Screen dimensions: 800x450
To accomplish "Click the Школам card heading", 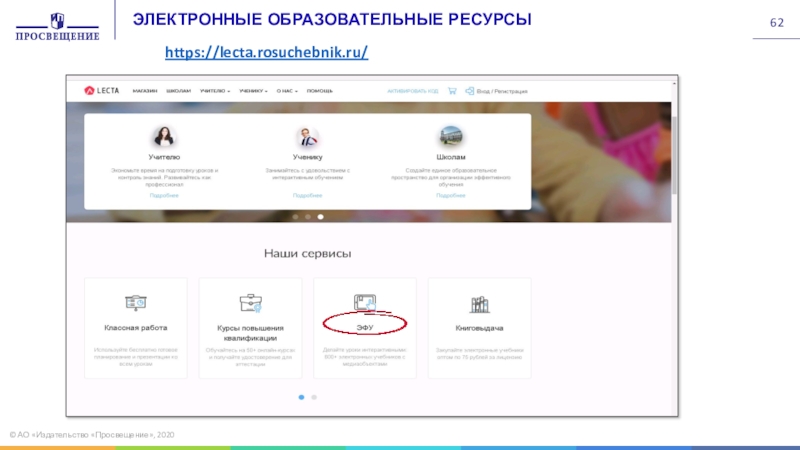I will (x=451, y=157).
